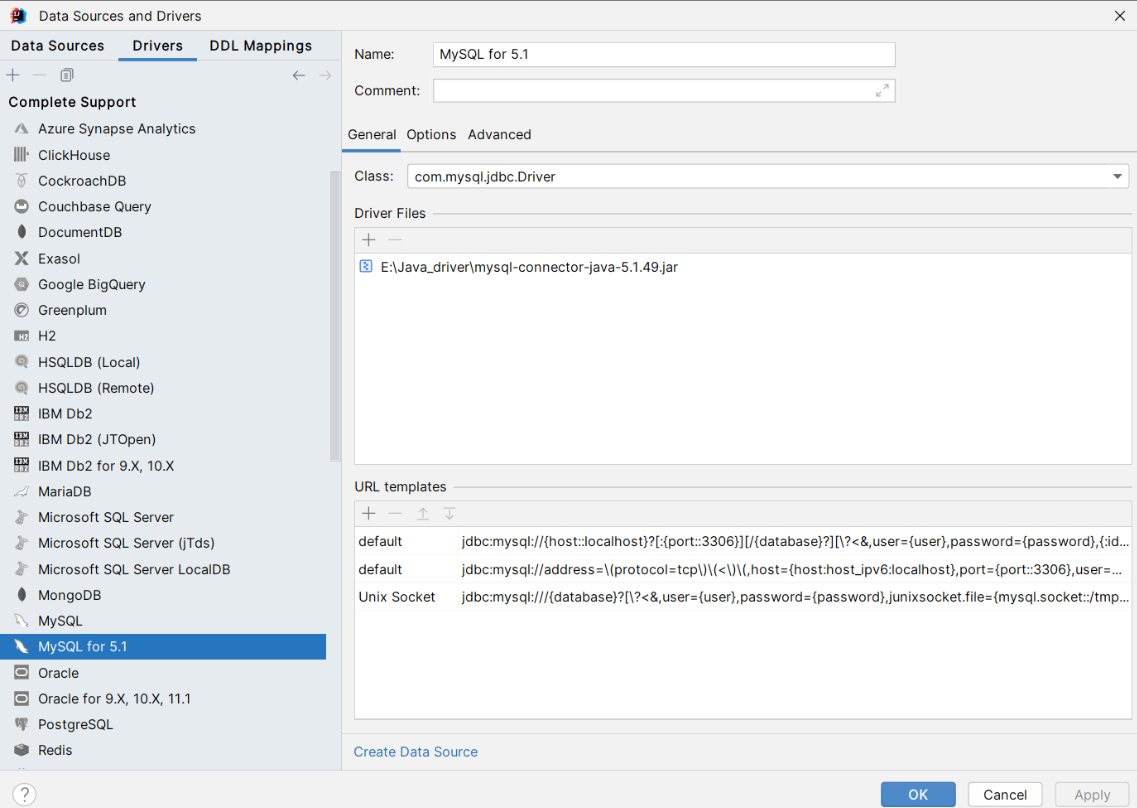Click the Create Data Source link
The height and width of the screenshot is (808, 1137).
(x=415, y=752)
